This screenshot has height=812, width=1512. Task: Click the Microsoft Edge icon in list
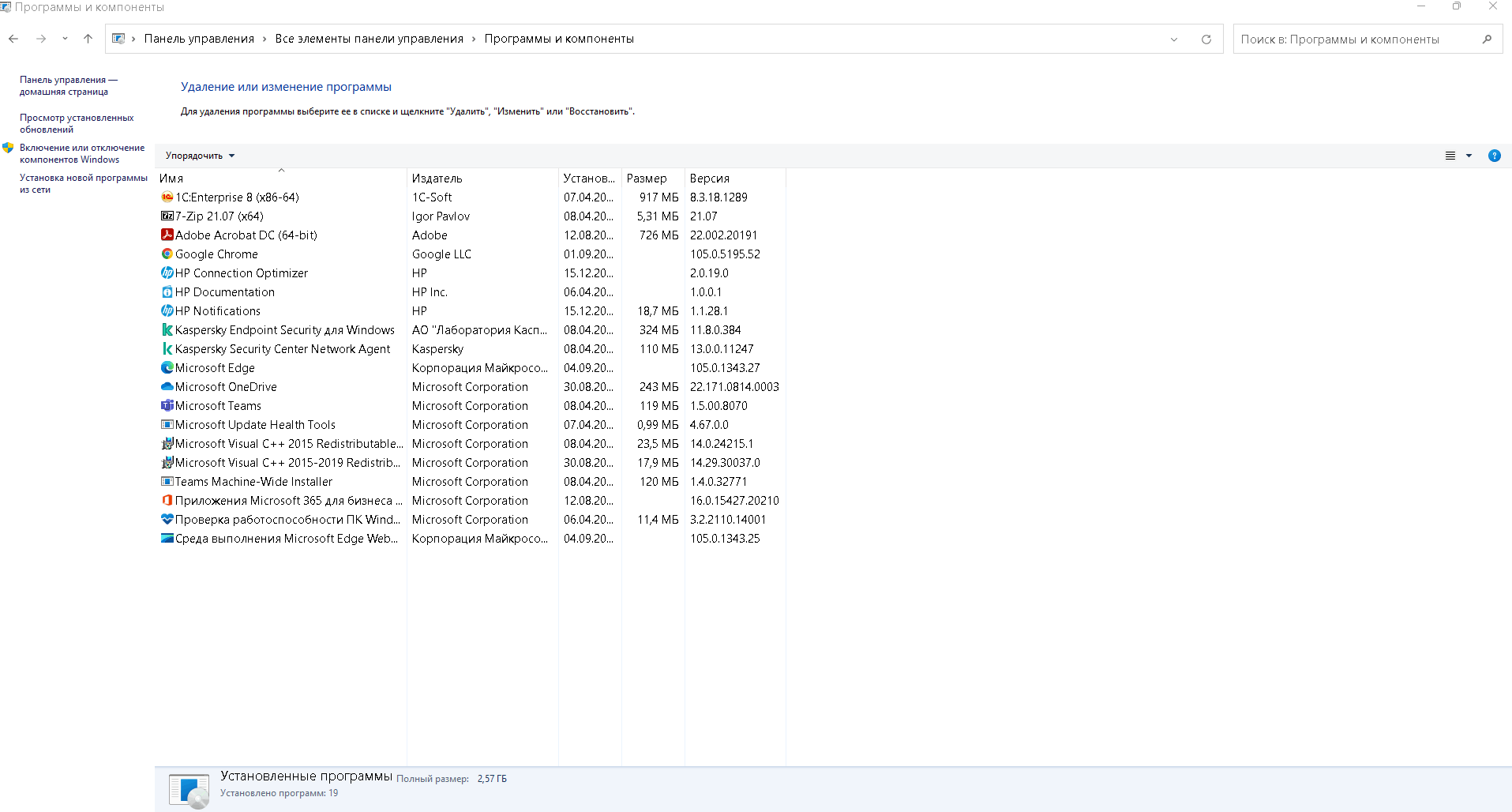[167, 368]
